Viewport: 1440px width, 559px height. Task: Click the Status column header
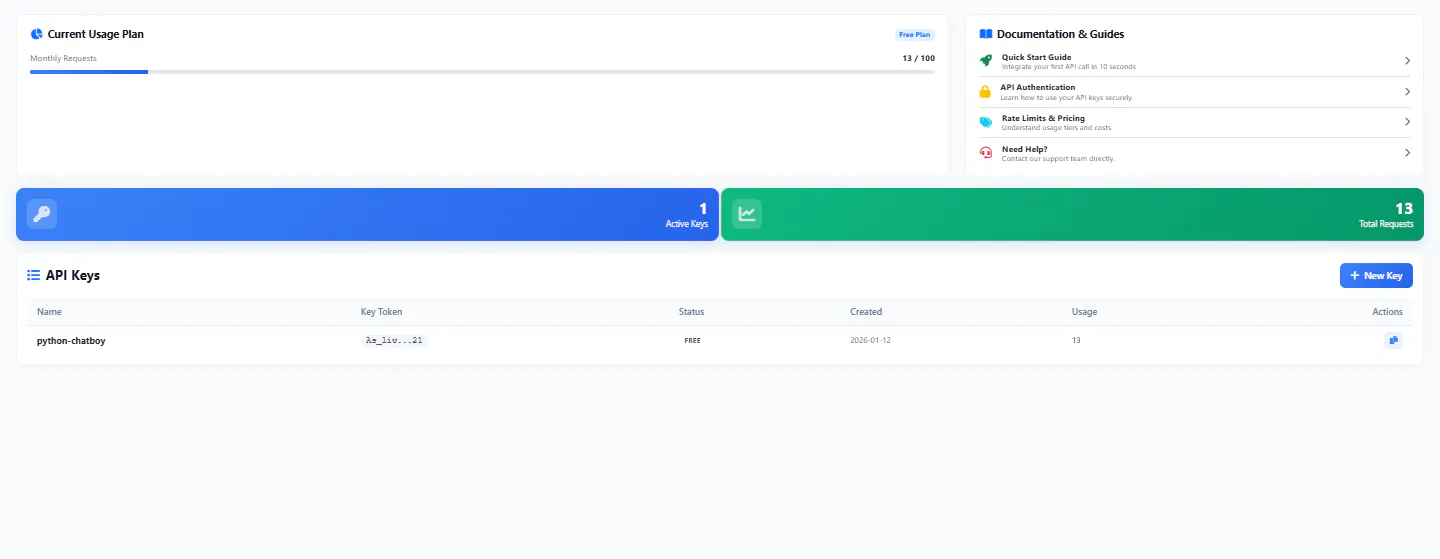[x=691, y=312]
